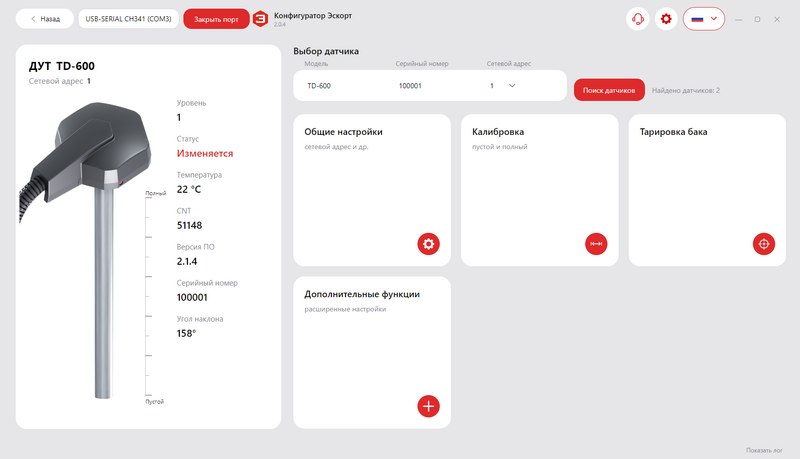
Task: Click the Пустой level scale label
Action: (x=155, y=402)
